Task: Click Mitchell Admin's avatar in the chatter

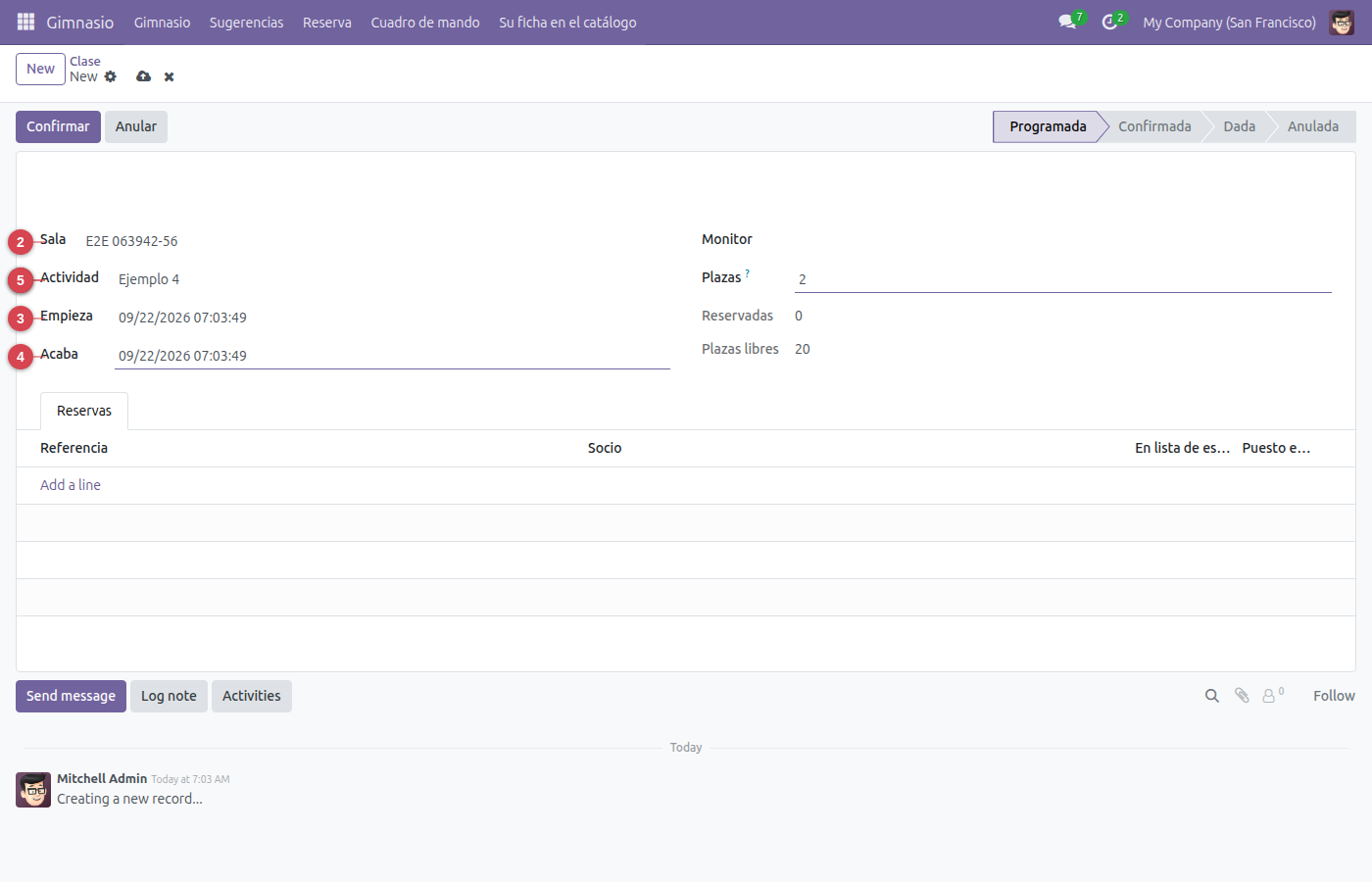Action: coord(33,790)
